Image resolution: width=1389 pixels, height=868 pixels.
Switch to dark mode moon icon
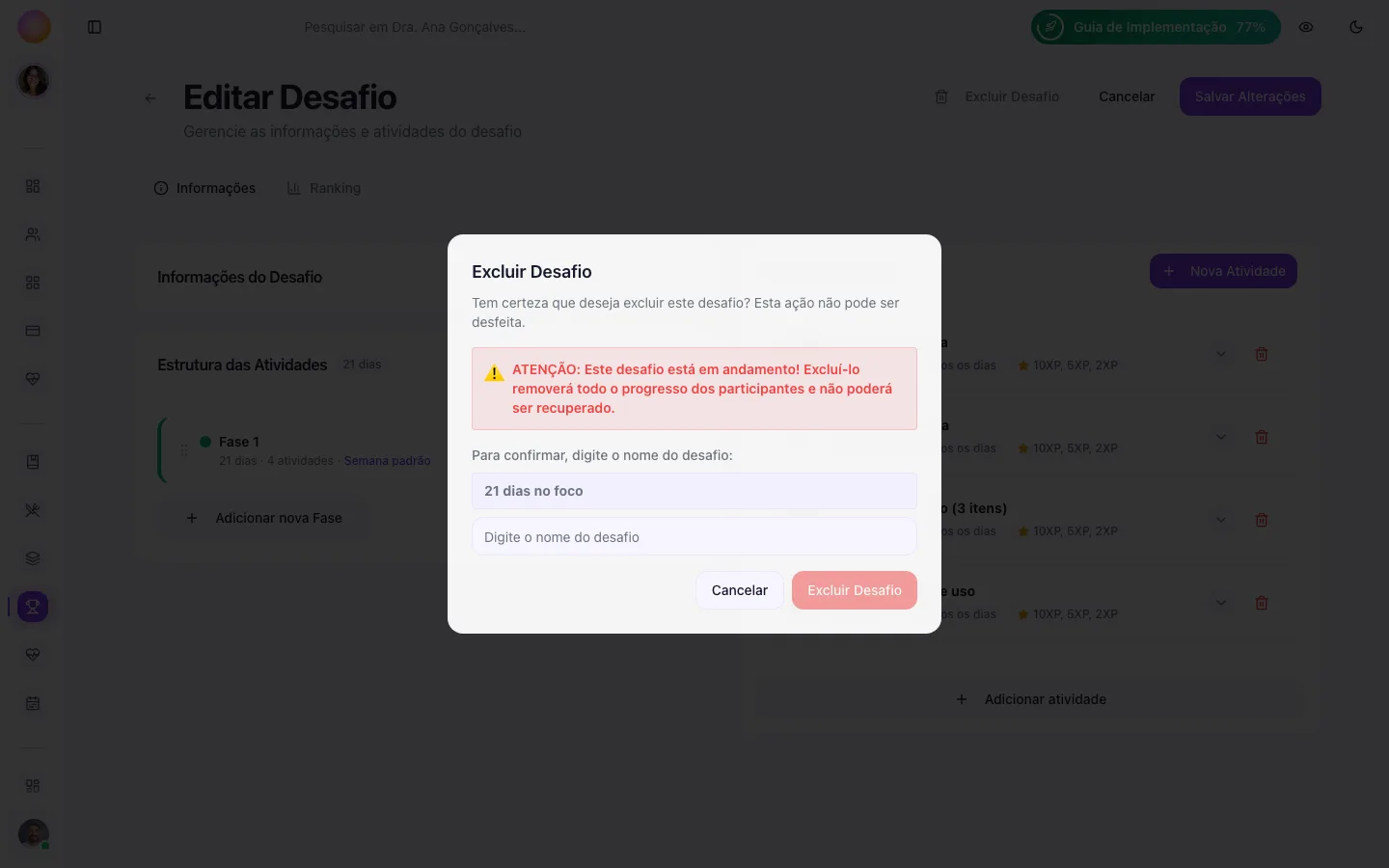[x=1356, y=27]
